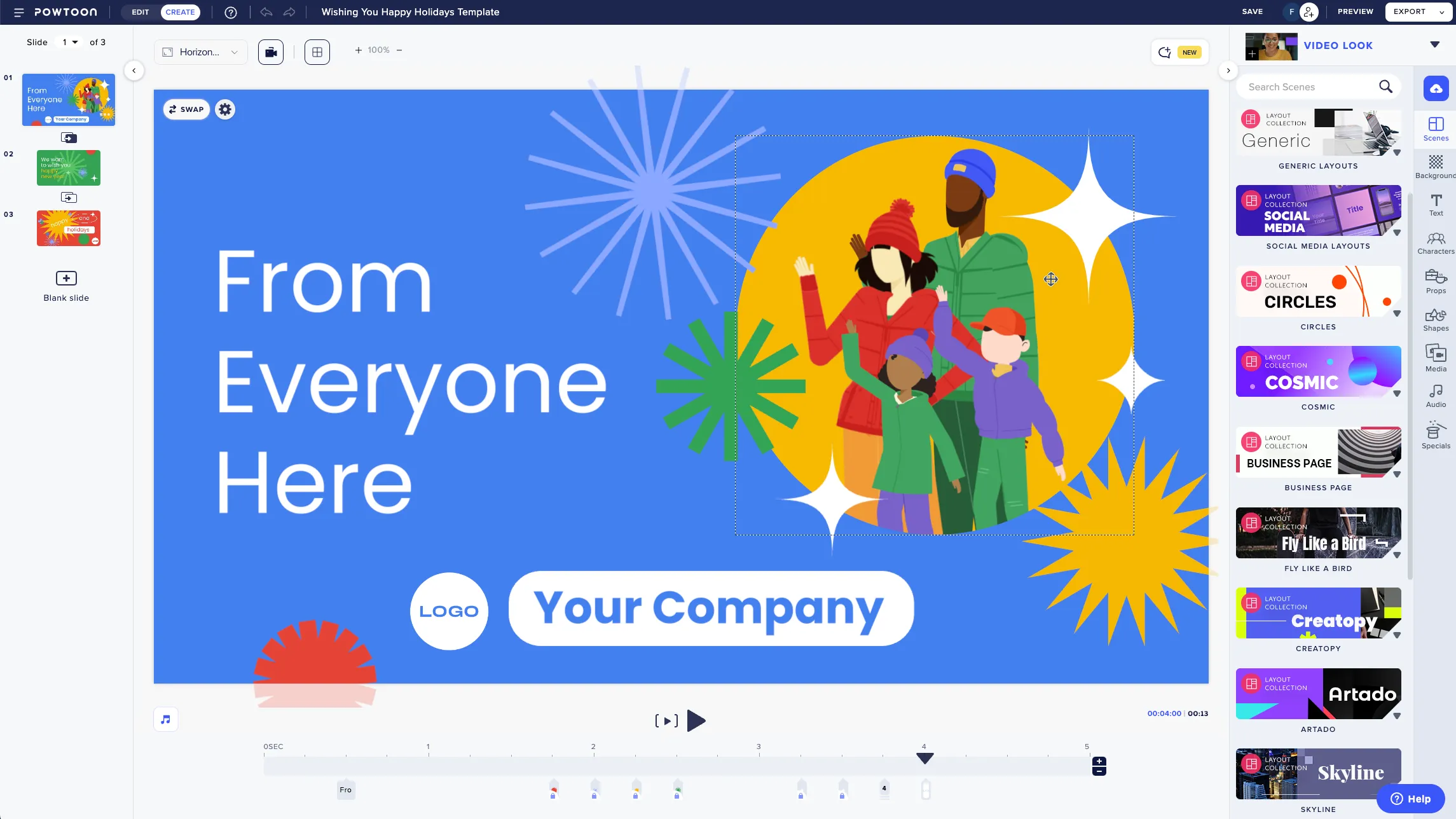Viewport: 1456px width, 819px height.
Task: Click the undo icon in the top toolbar
Action: click(266, 11)
